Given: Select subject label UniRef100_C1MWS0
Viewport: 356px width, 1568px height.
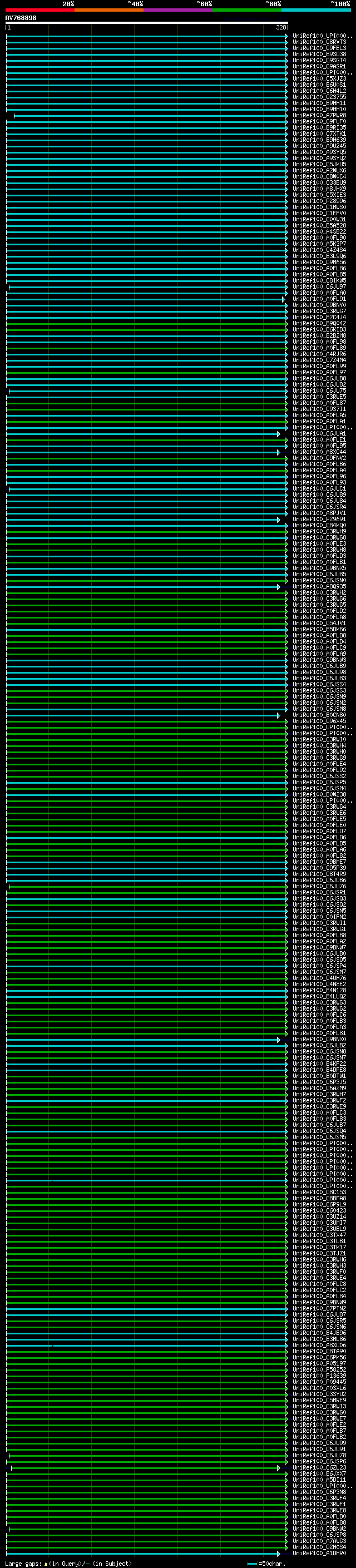Looking at the screenshot, I should pyautogui.click(x=319, y=207).
